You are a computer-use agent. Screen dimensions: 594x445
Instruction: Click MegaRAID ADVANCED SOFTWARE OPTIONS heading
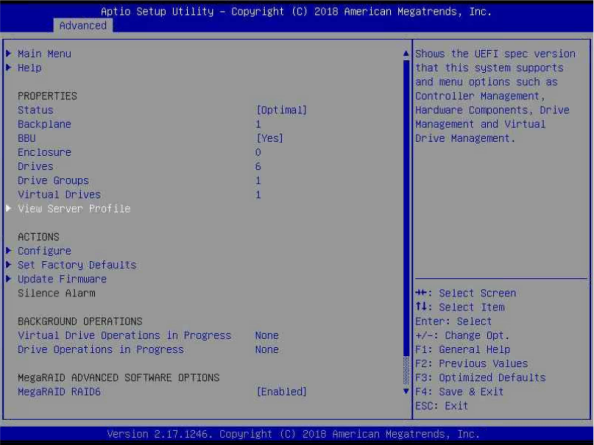(119, 378)
